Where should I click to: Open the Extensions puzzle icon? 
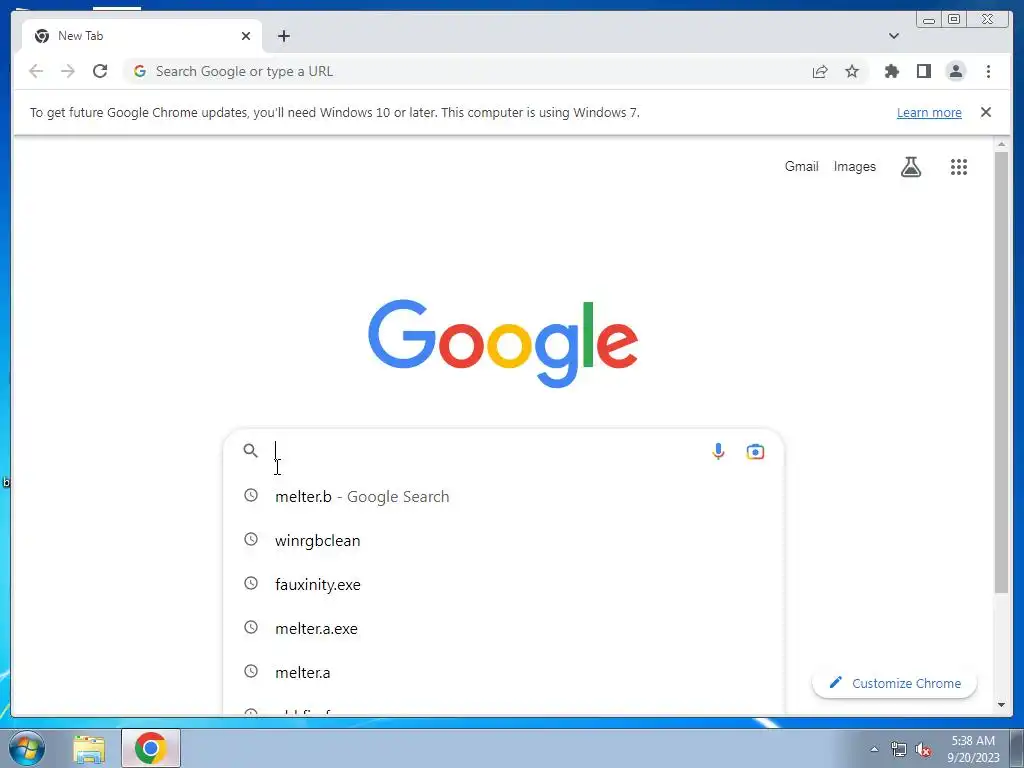click(x=891, y=71)
